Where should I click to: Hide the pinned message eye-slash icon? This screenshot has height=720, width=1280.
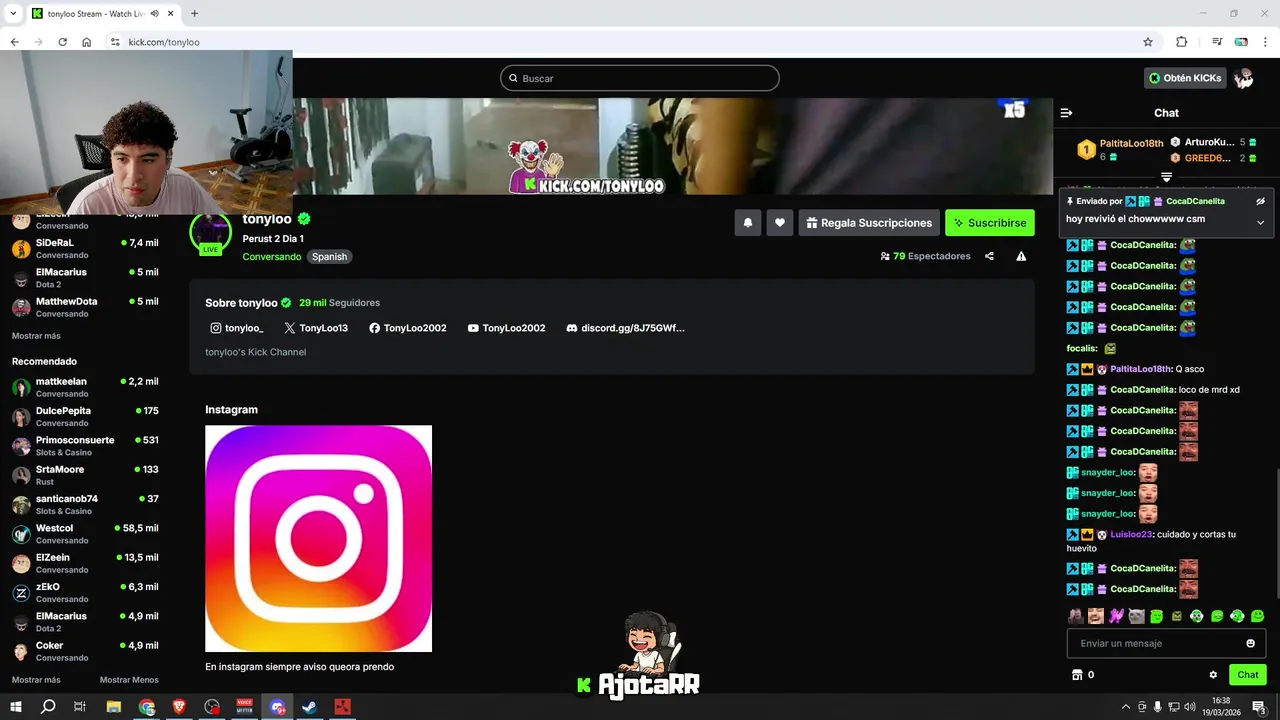pyautogui.click(x=1261, y=201)
